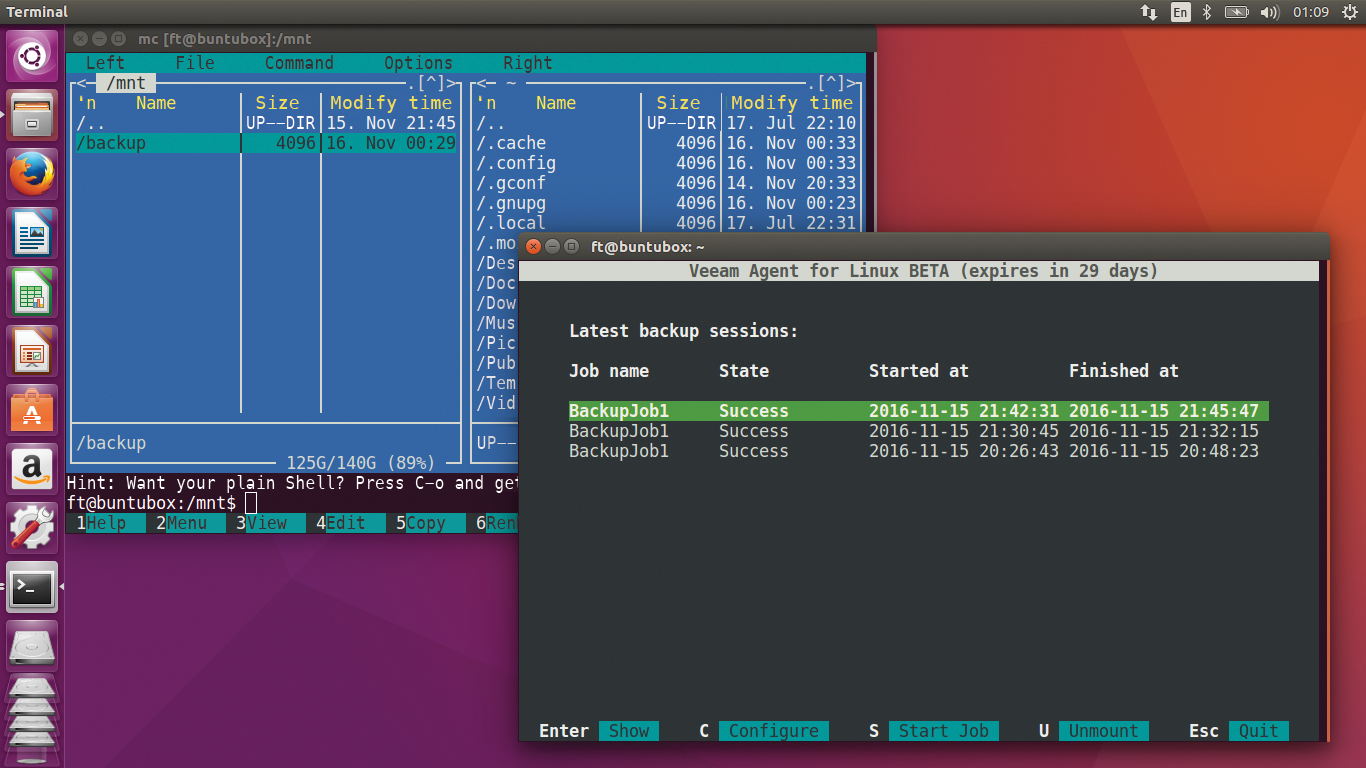This screenshot has width=1366, height=768.
Task: Open LibreOffice Writer from the launcher
Action: (33, 233)
